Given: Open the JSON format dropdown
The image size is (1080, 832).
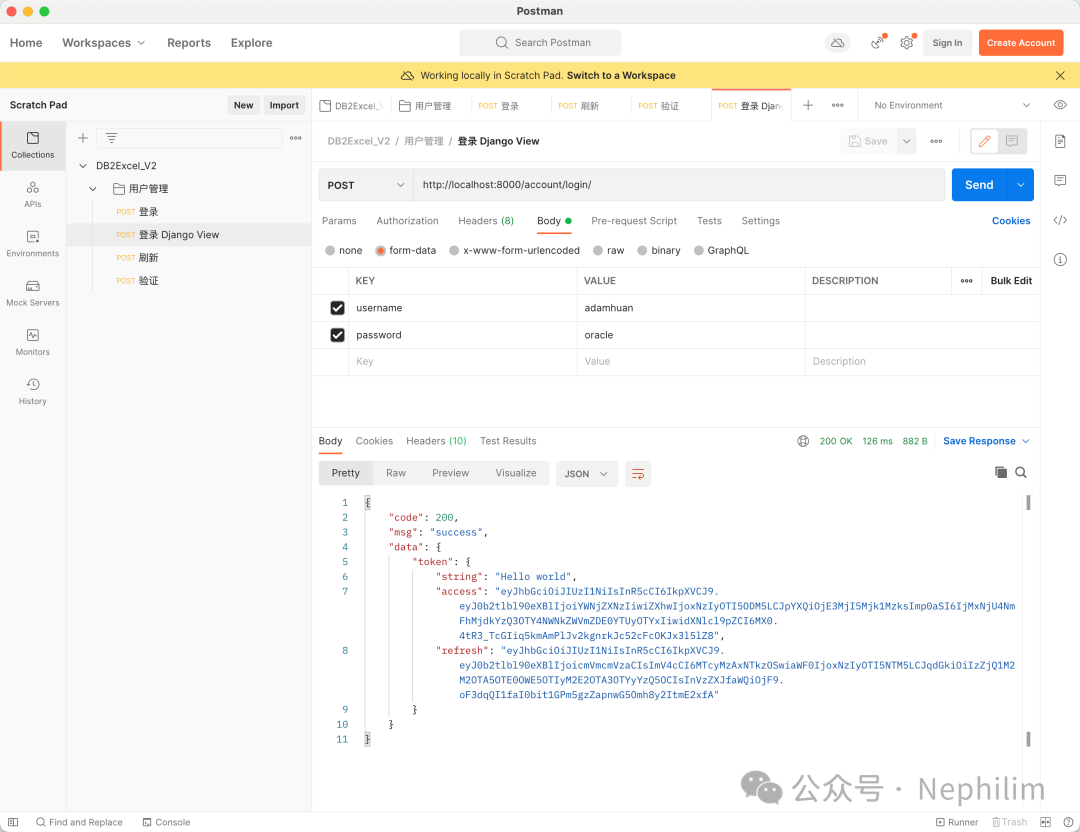Looking at the screenshot, I should (x=586, y=474).
